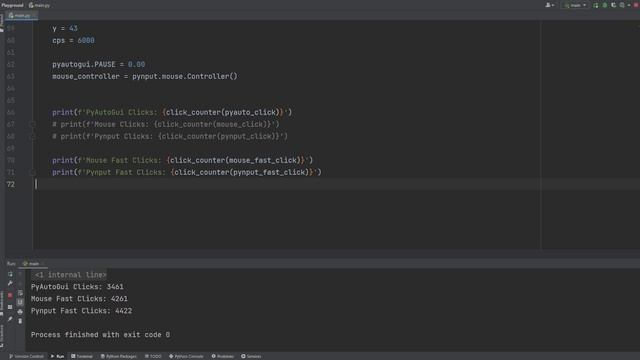
Task: Click the fold marker at line 68
Action: (33, 136)
